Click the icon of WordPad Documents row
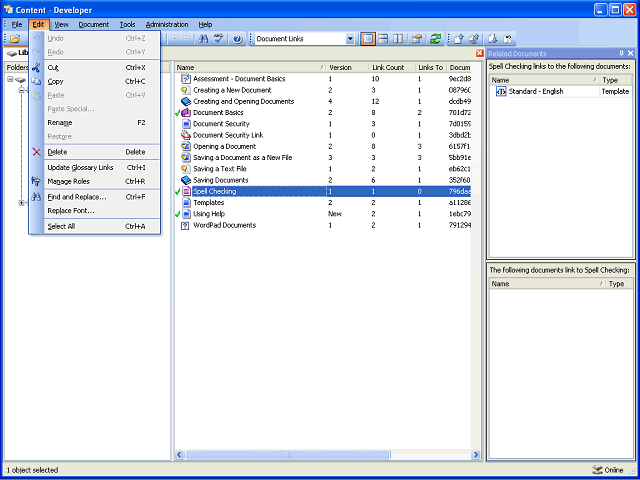The width and height of the screenshot is (640, 480). pos(185,225)
